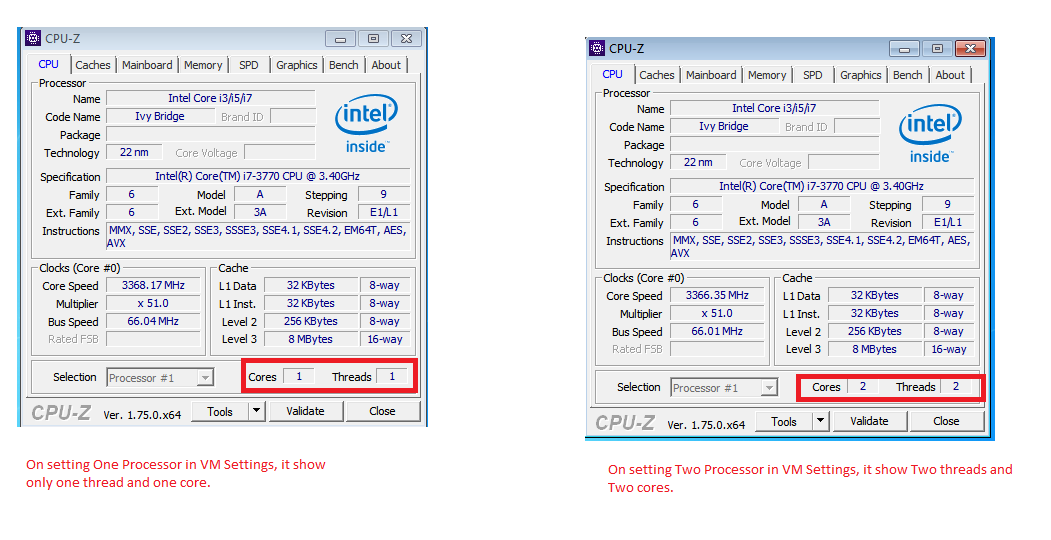Open Tools dropdown arrow in right window
Viewport: 1051px width, 540px height.
tap(820, 421)
